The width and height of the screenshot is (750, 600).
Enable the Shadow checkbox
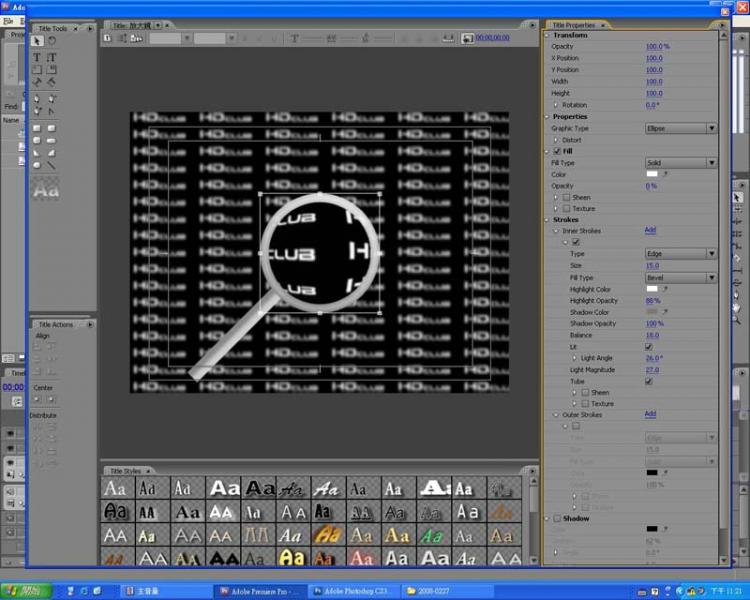tap(558, 519)
